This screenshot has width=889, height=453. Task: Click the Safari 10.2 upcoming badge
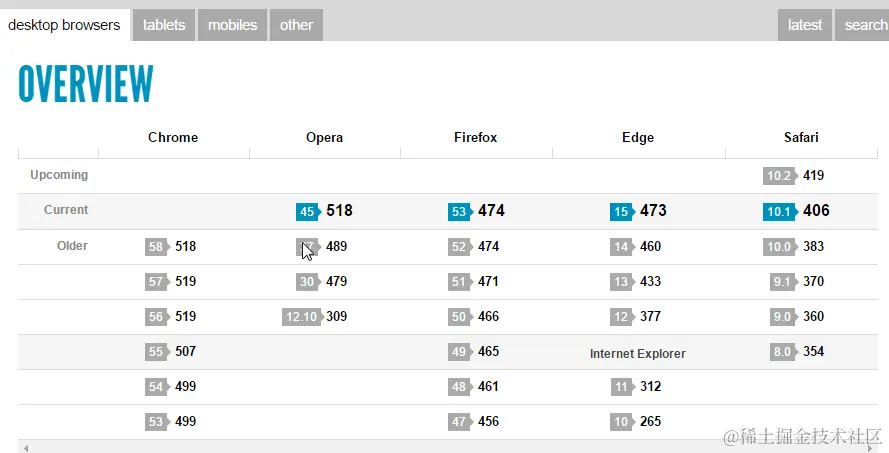click(x=781, y=176)
